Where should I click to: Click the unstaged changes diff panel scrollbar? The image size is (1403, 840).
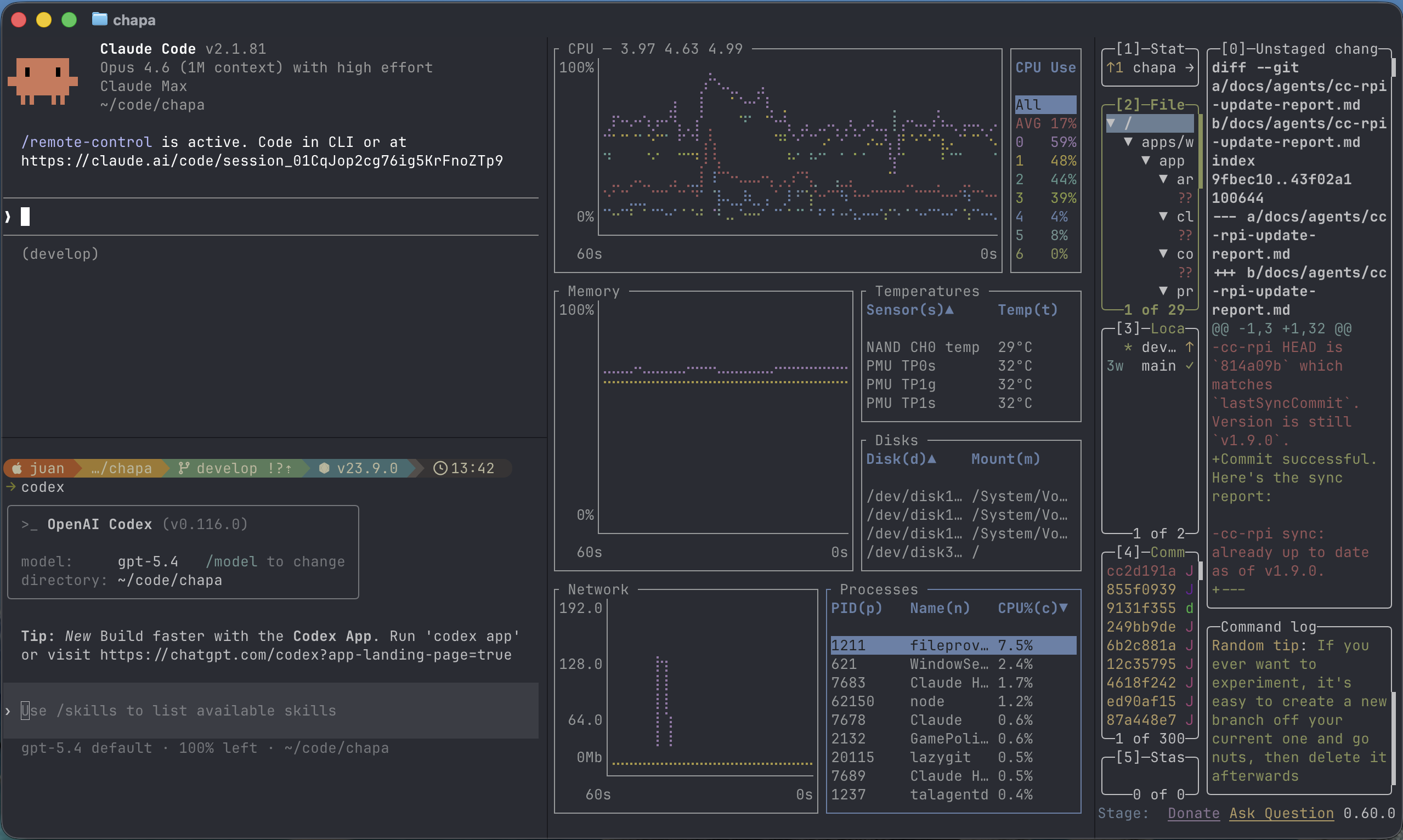[1393, 67]
